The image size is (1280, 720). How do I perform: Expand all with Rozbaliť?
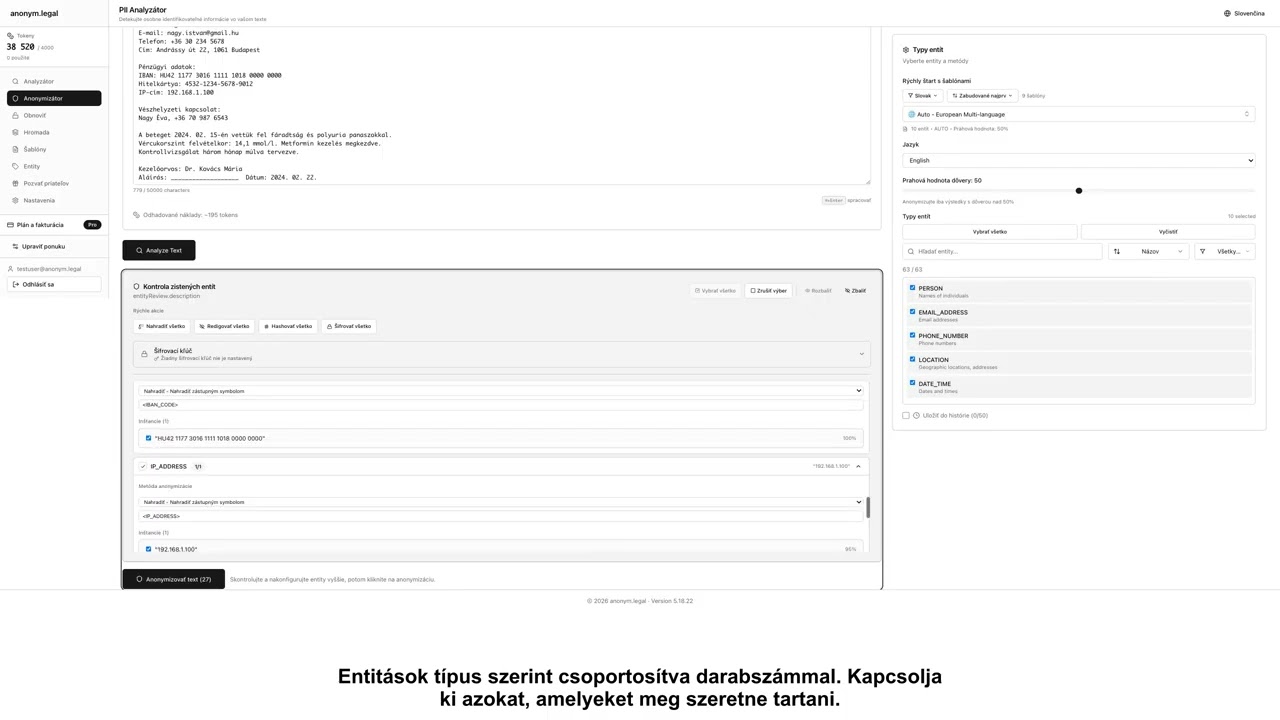click(x=818, y=291)
